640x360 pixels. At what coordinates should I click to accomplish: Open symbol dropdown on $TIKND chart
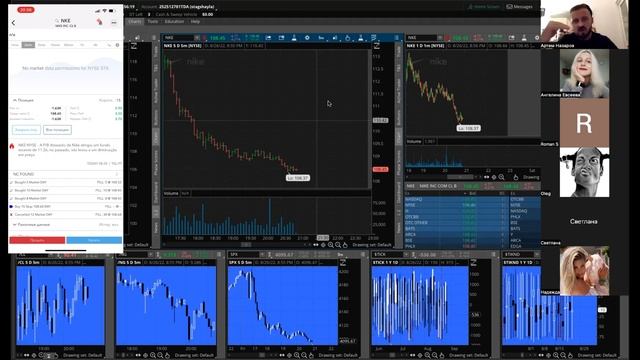537,254
